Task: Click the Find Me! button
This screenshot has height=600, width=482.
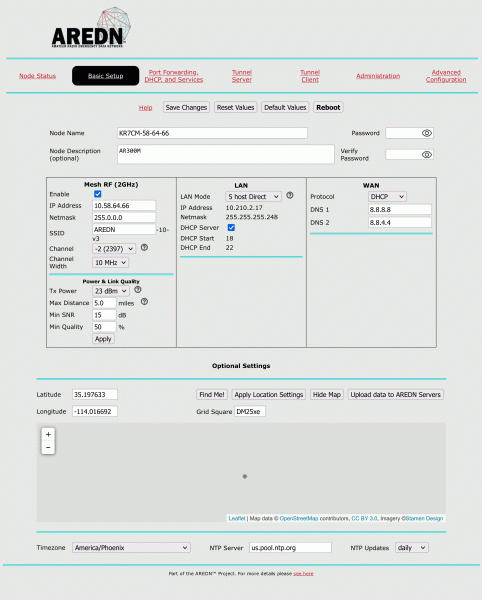Action: click(212, 395)
